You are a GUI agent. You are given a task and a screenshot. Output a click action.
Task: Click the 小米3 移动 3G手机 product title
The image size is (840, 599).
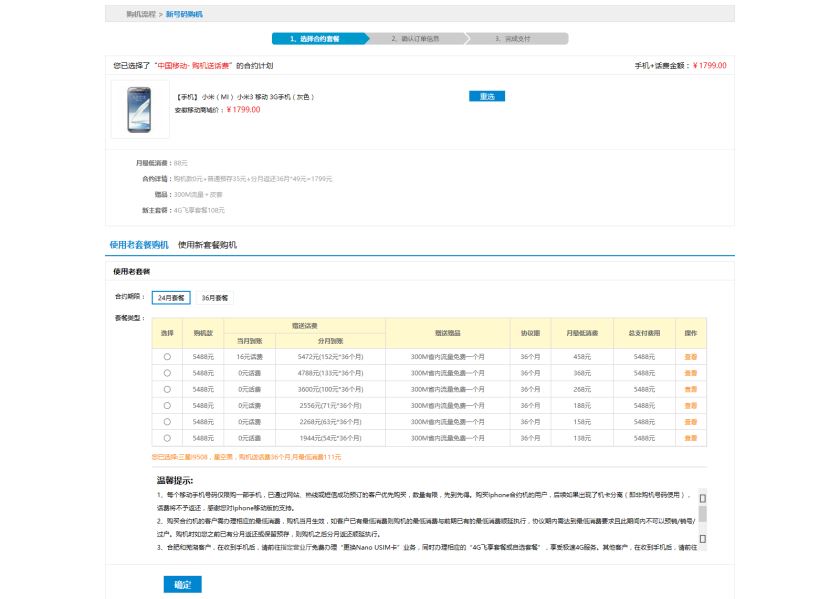point(245,97)
